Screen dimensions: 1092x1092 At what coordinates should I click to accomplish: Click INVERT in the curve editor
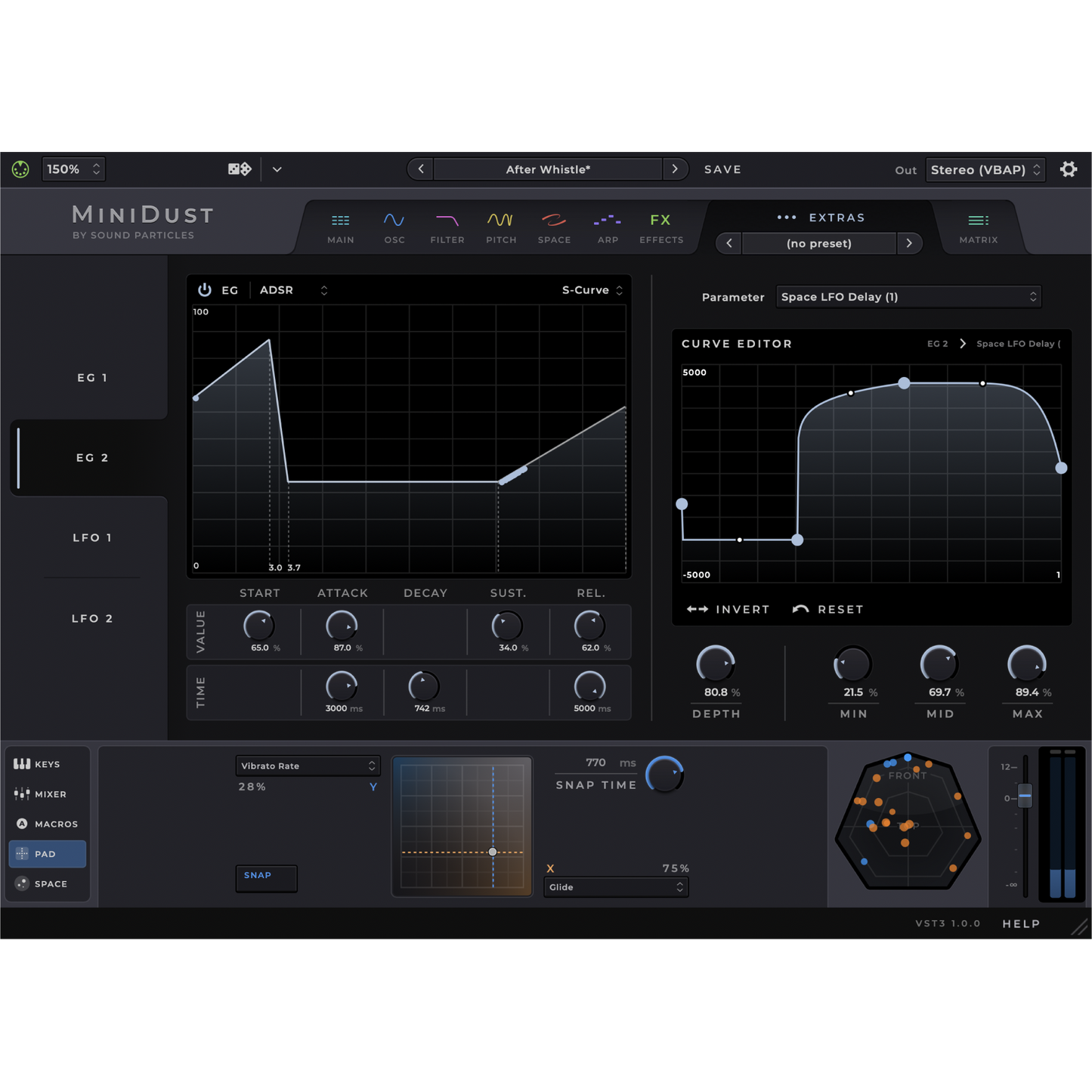[728, 609]
